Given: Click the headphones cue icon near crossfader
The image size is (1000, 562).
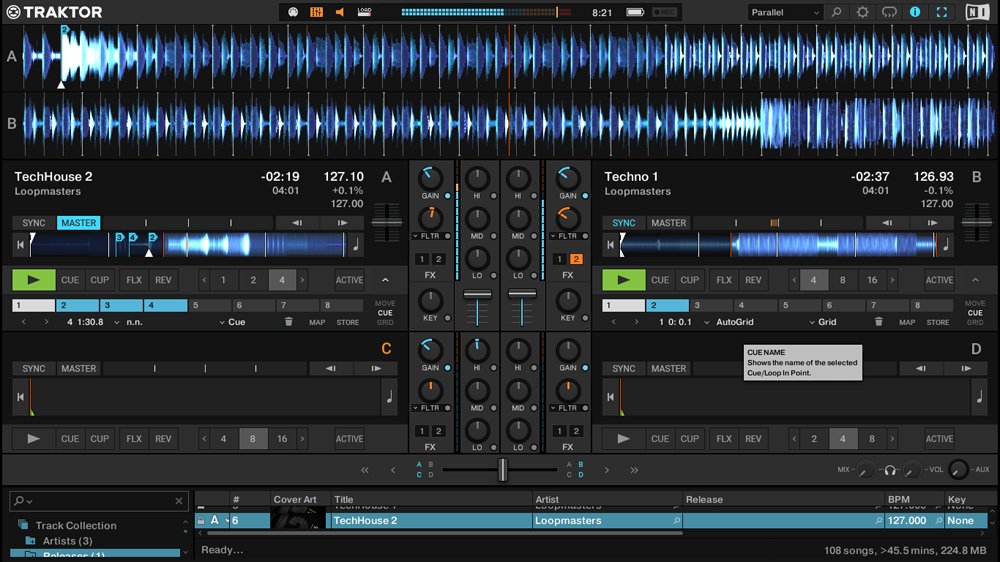Looking at the screenshot, I should point(889,470).
